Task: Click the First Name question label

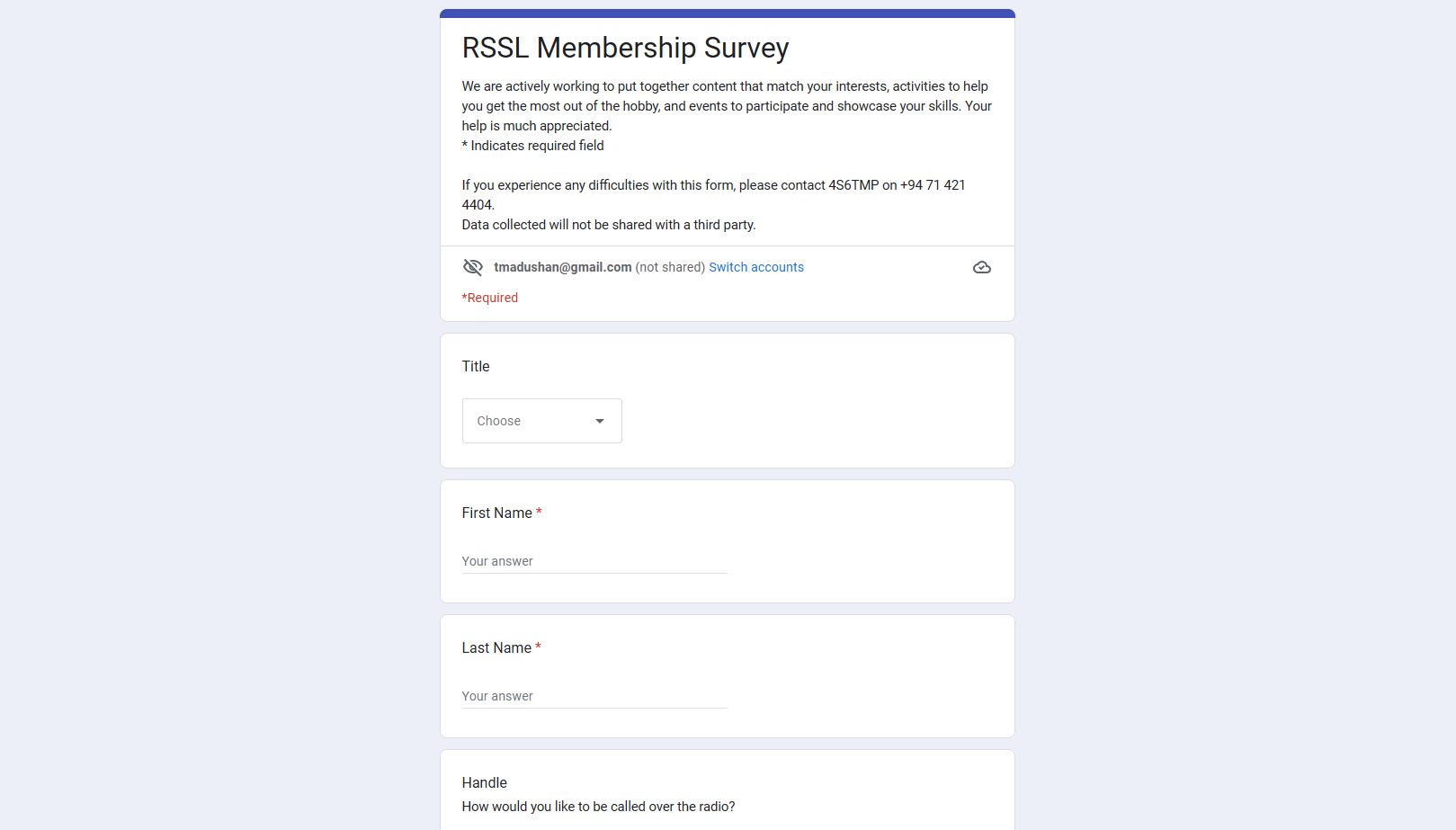Action: [x=496, y=513]
